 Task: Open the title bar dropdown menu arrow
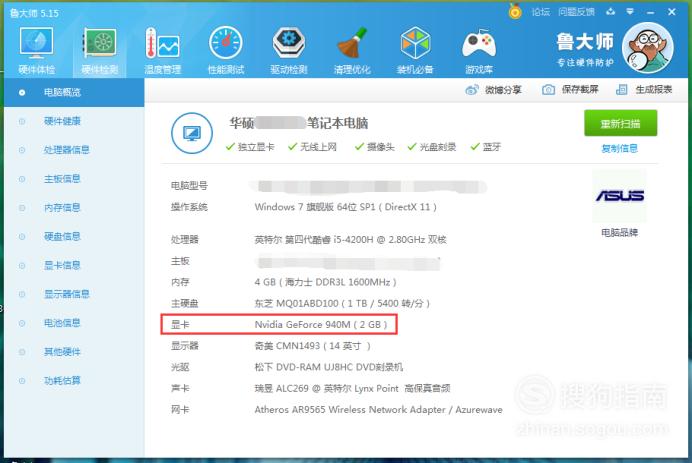(630, 12)
